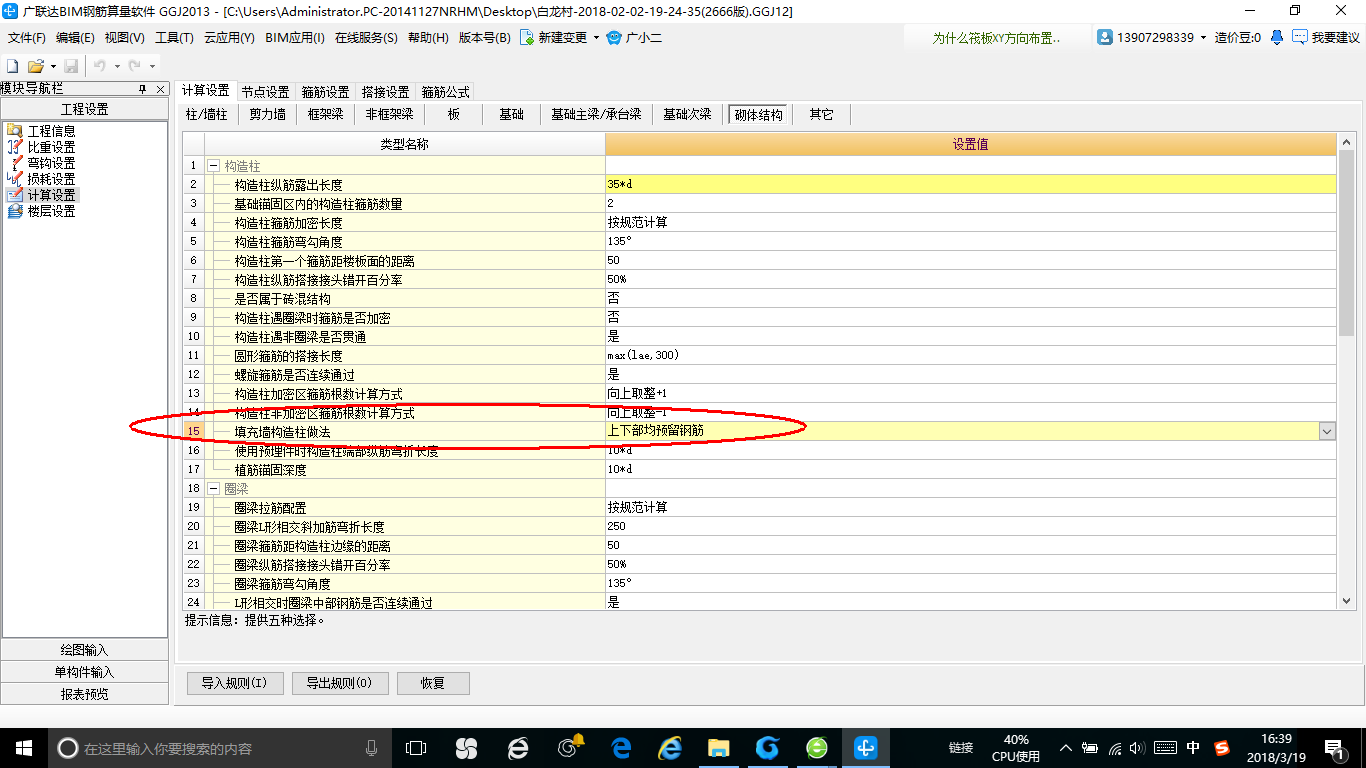Open the fan-shaped app on taskbar

click(466, 747)
